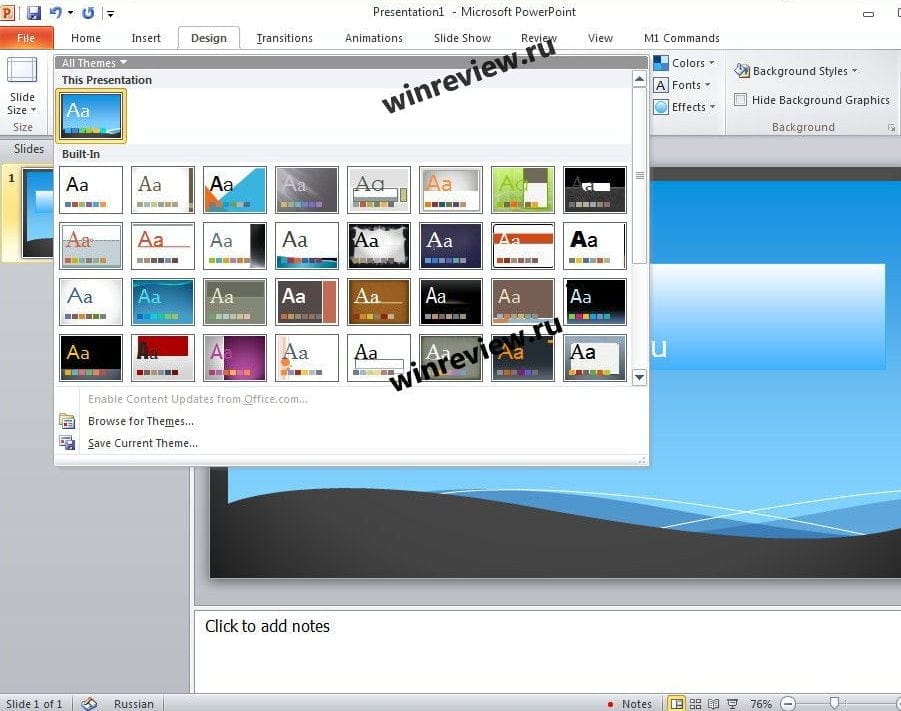Click the zoom out minus button
The width and height of the screenshot is (901, 711).
coord(788,704)
